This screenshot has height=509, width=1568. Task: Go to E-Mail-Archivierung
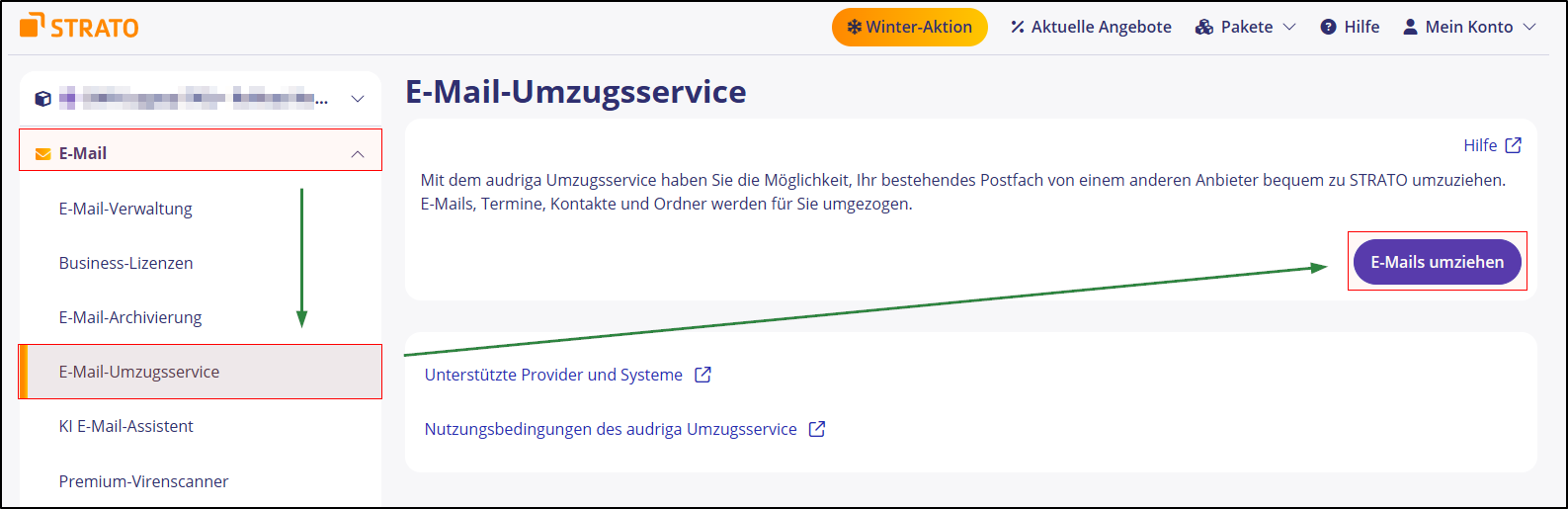tap(129, 317)
